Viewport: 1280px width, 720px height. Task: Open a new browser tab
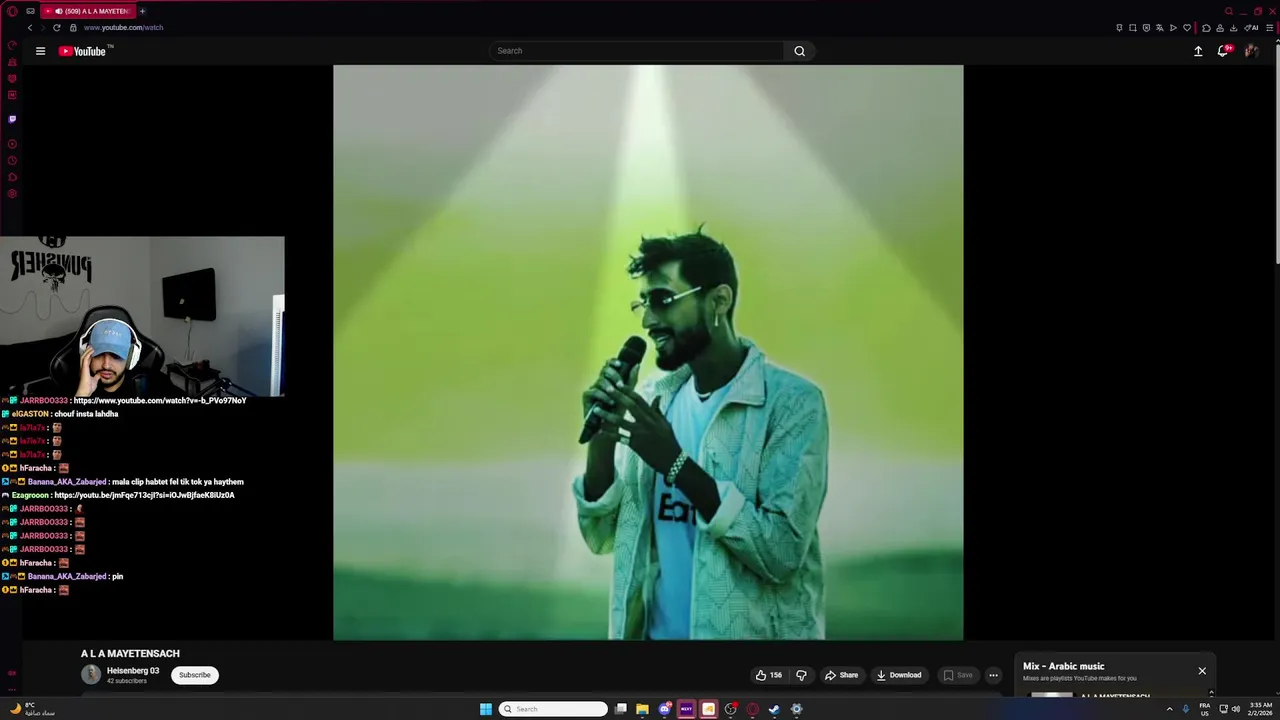(142, 11)
